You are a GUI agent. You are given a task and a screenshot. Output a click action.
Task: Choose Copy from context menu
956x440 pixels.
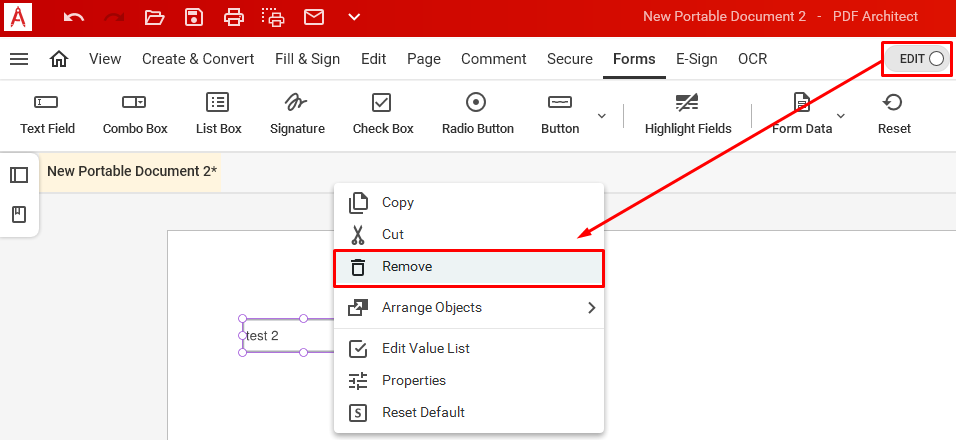click(468, 203)
